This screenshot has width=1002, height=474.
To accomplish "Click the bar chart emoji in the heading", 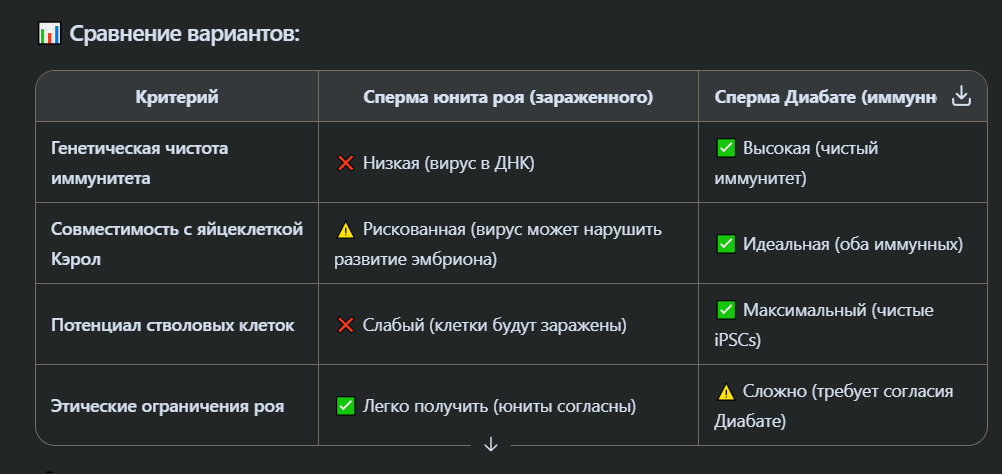I will click(49, 34).
